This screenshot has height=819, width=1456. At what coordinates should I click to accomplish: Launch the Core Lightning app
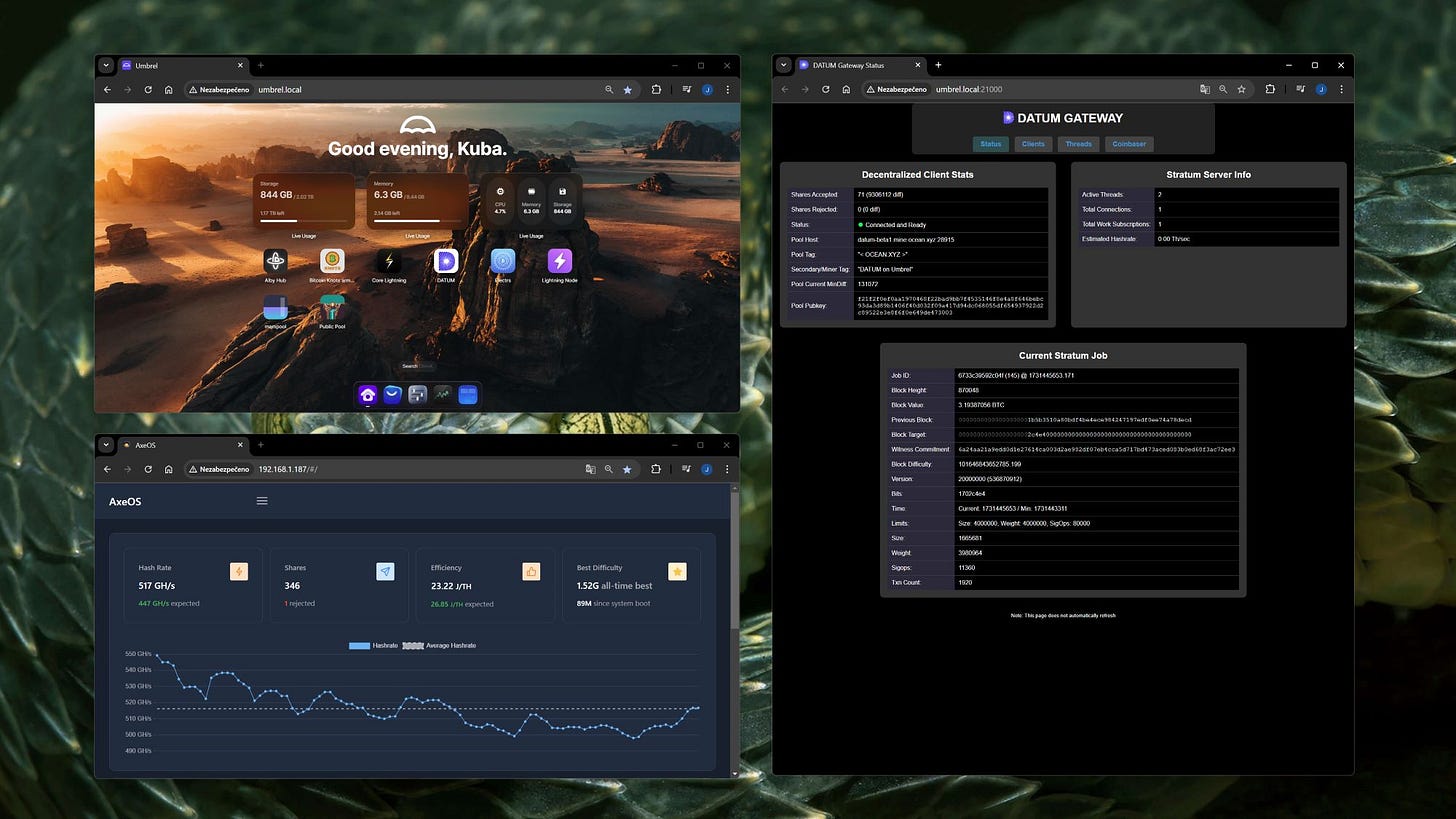[x=388, y=261]
